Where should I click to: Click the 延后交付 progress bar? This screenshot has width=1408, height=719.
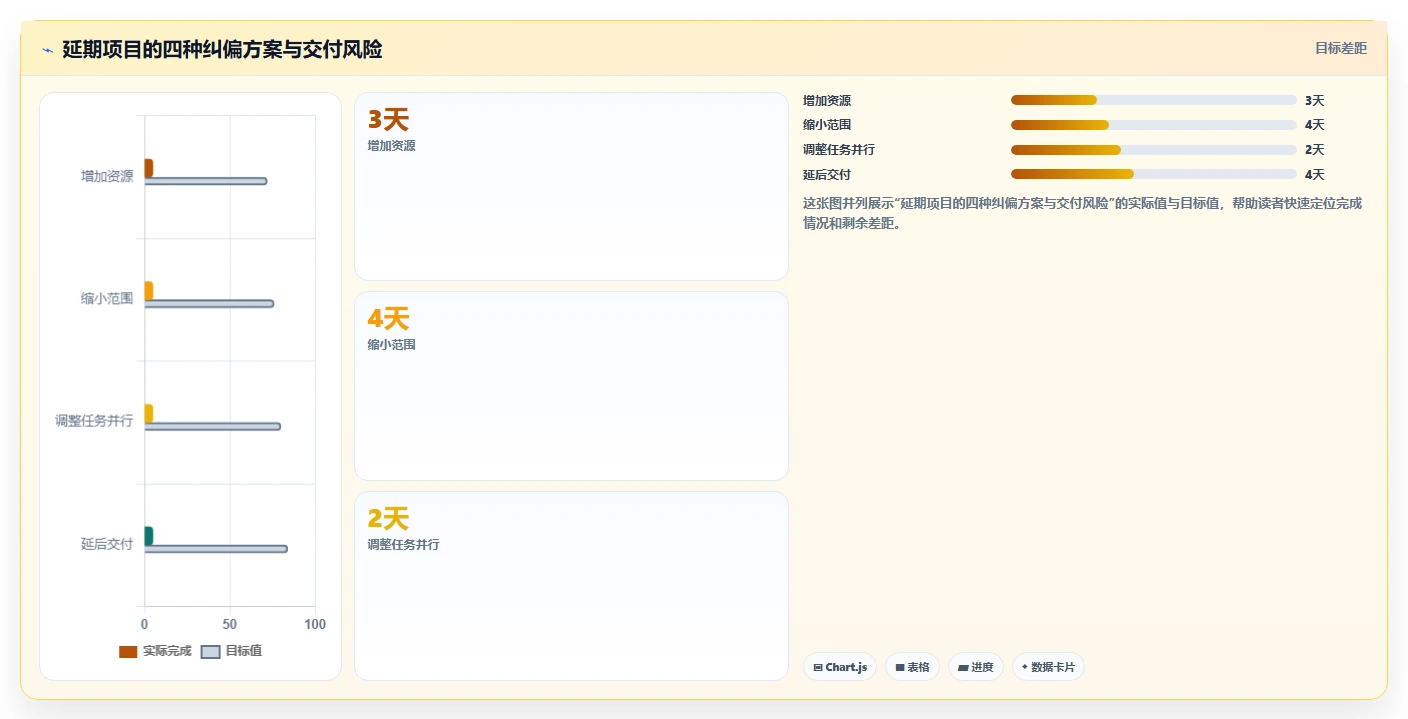coord(1154,174)
